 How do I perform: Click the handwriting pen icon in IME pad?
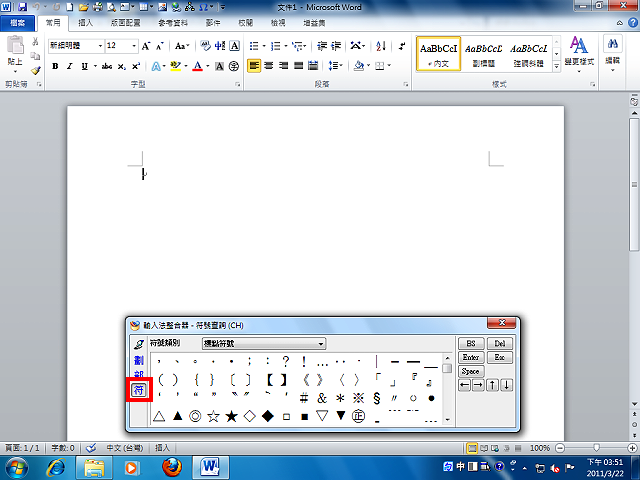coord(139,344)
